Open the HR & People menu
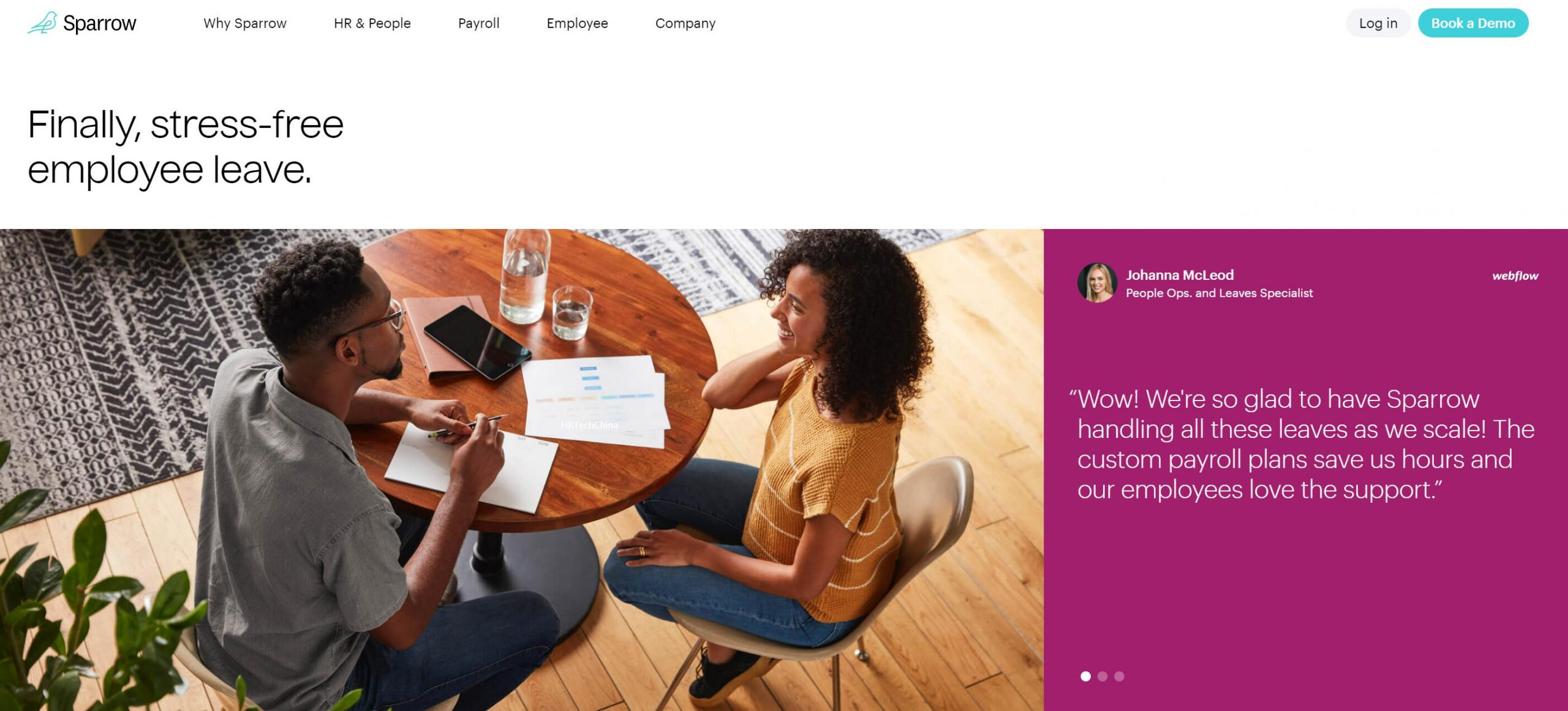 pos(372,23)
